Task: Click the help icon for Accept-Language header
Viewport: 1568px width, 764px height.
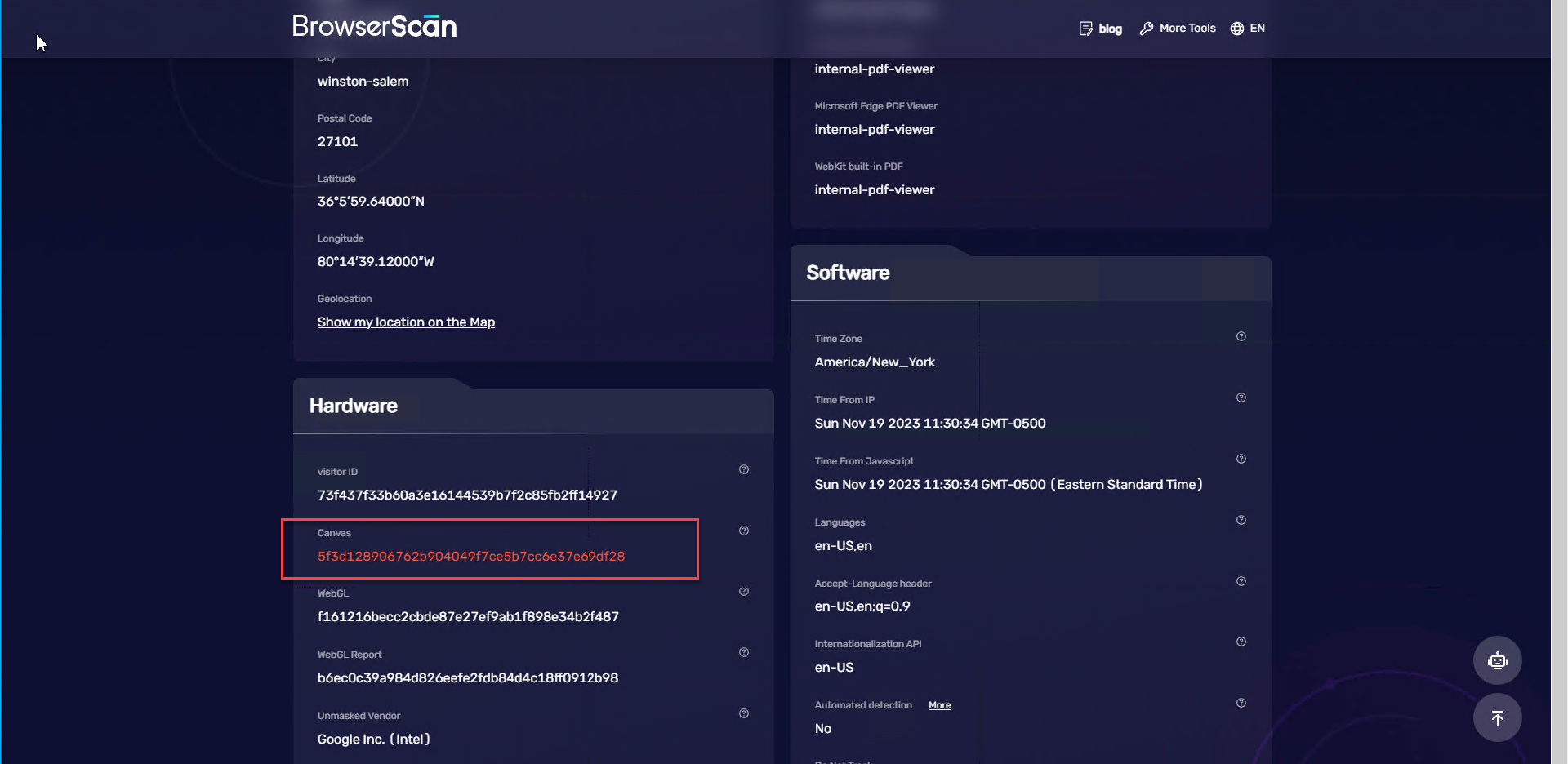Action: (x=1241, y=581)
